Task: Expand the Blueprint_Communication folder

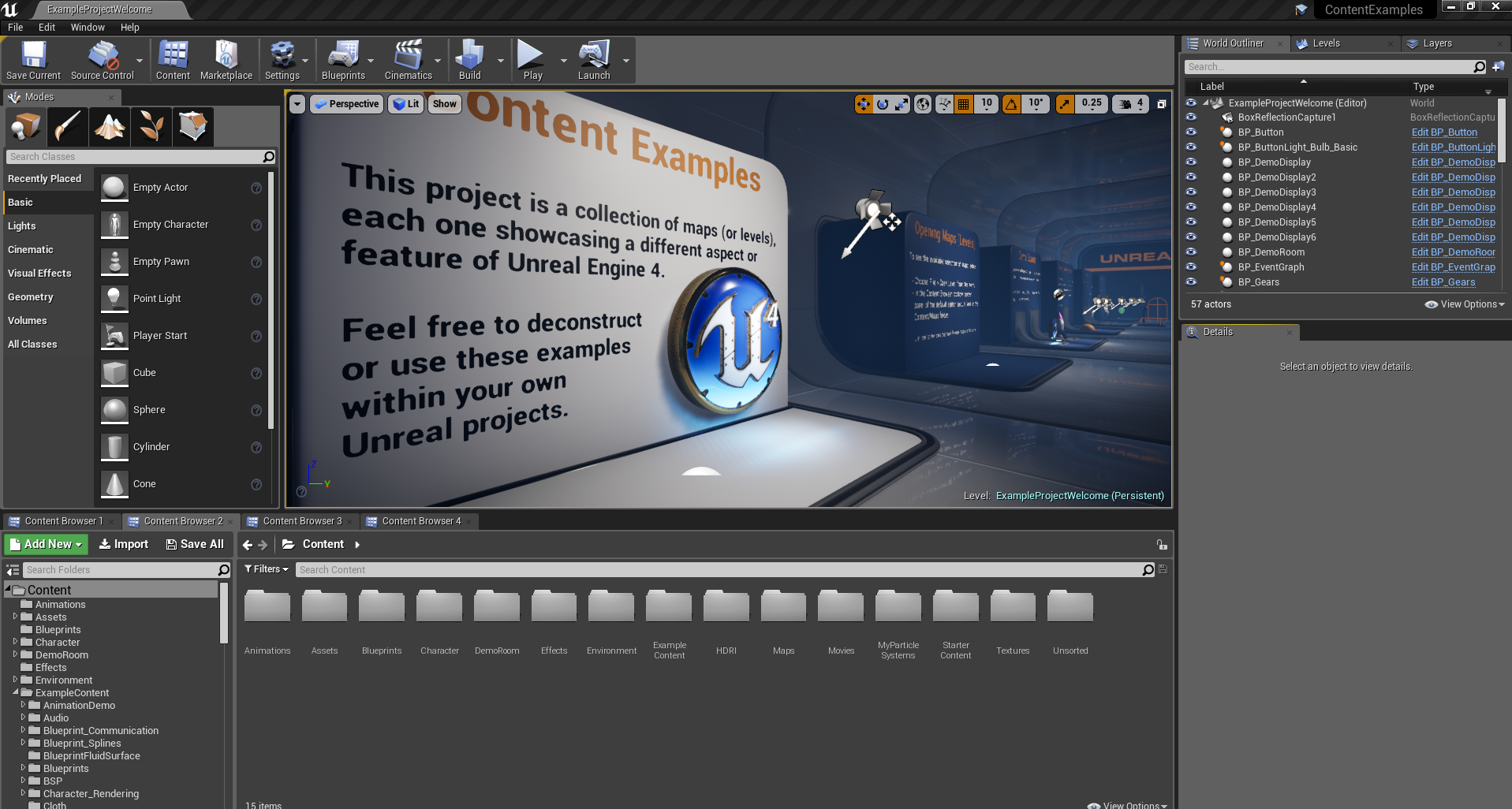Action: tap(24, 730)
